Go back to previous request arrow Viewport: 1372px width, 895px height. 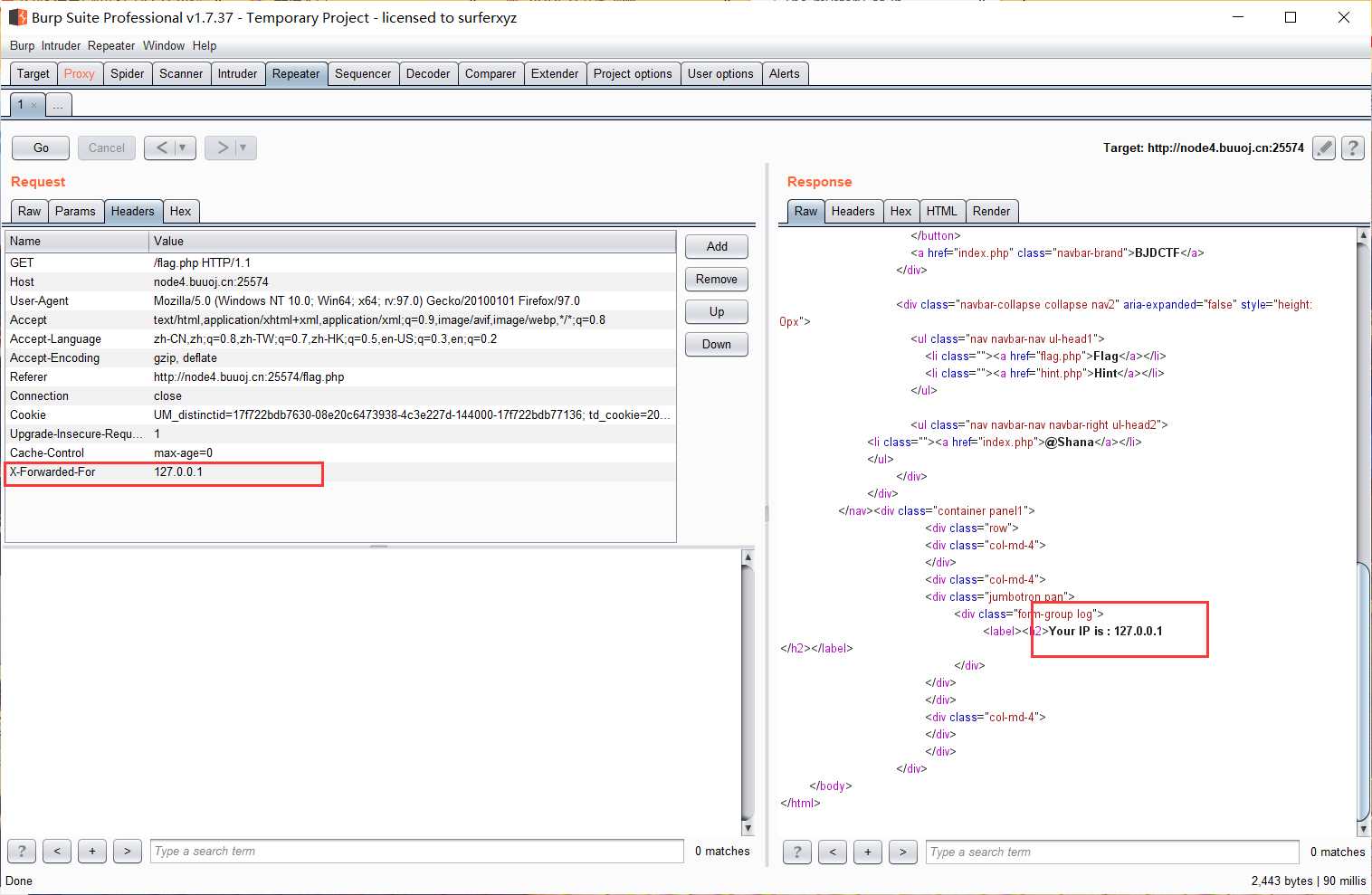point(161,148)
